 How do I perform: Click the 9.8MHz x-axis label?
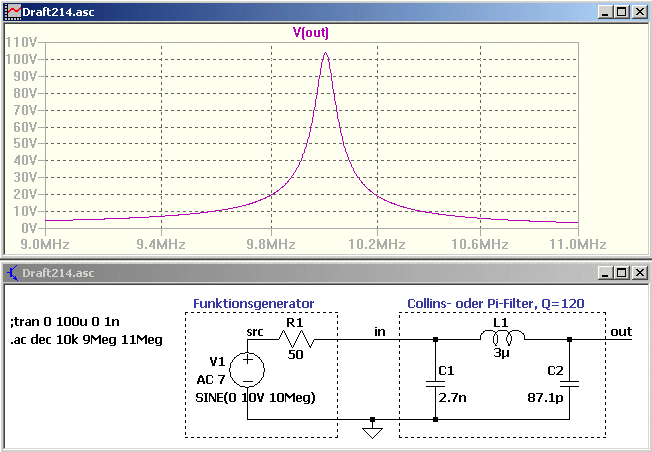point(271,244)
